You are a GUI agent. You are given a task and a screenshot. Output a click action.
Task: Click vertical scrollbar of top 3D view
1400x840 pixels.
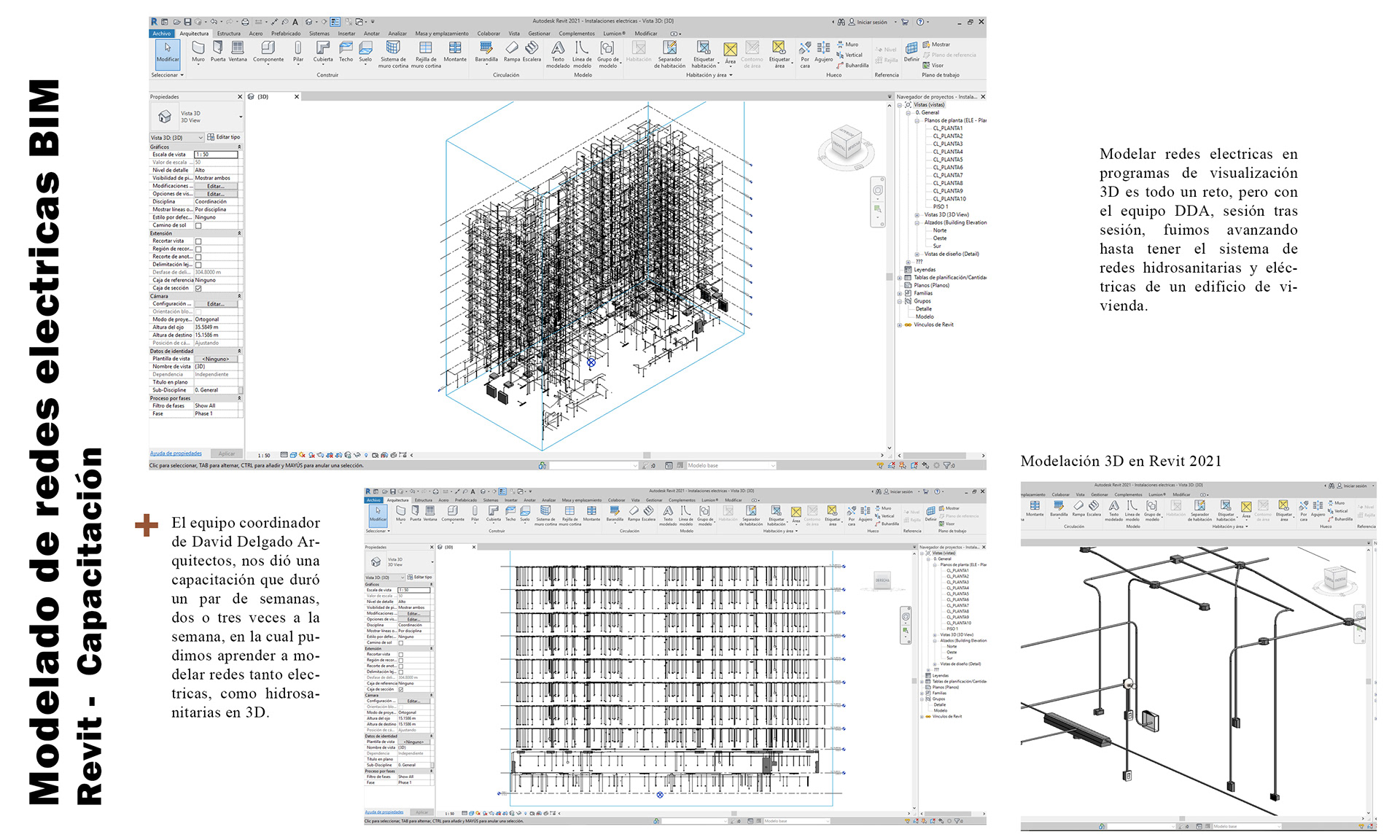pyautogui.click(x=889, y=277)
